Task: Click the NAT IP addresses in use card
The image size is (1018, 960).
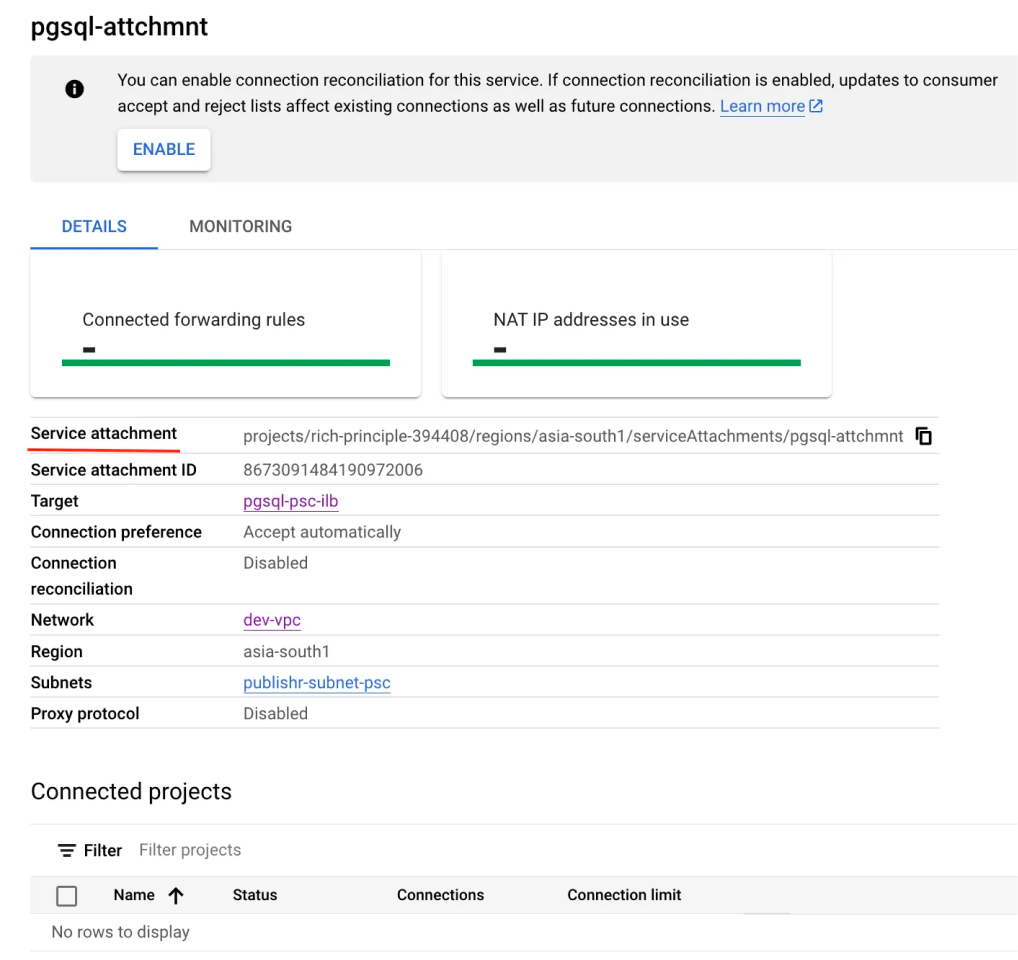Action: coord(636,324)
